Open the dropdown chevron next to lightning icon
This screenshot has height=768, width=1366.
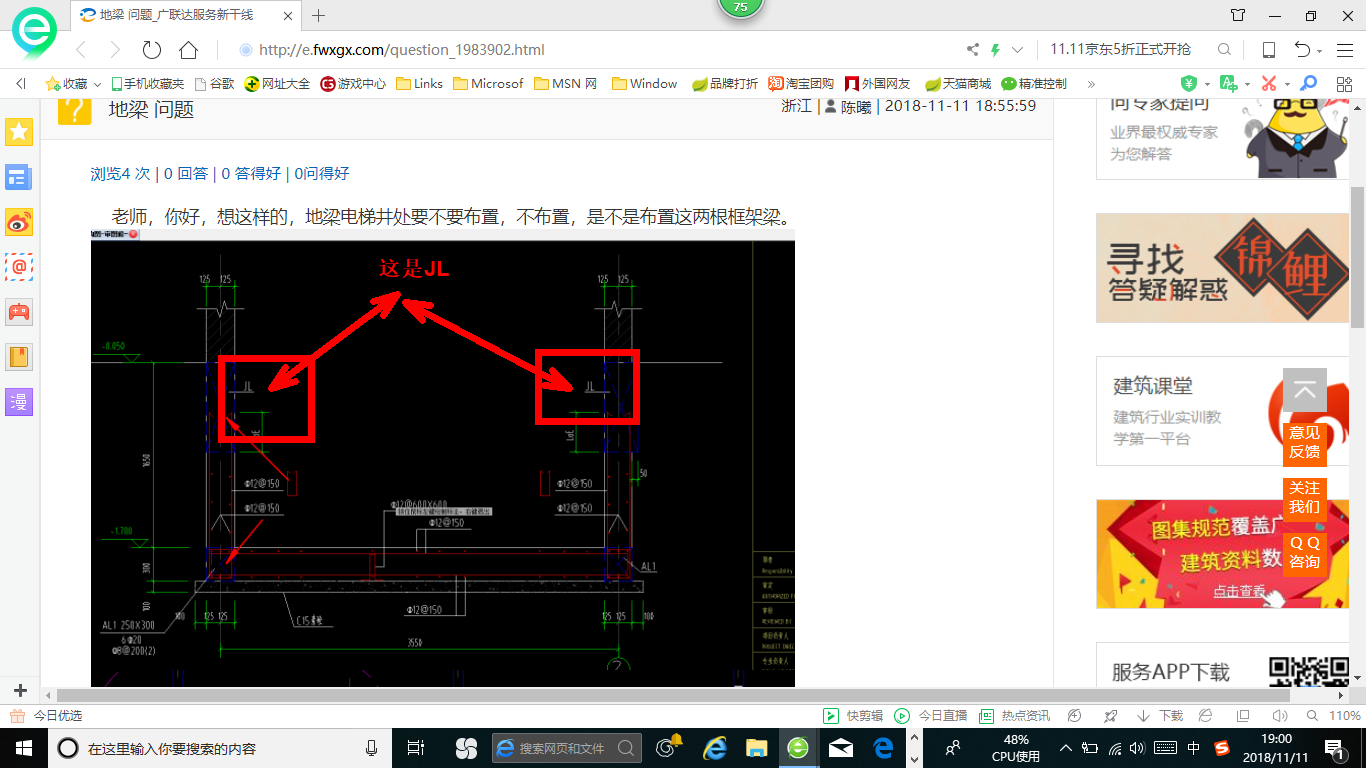[x=1018, y=50]
